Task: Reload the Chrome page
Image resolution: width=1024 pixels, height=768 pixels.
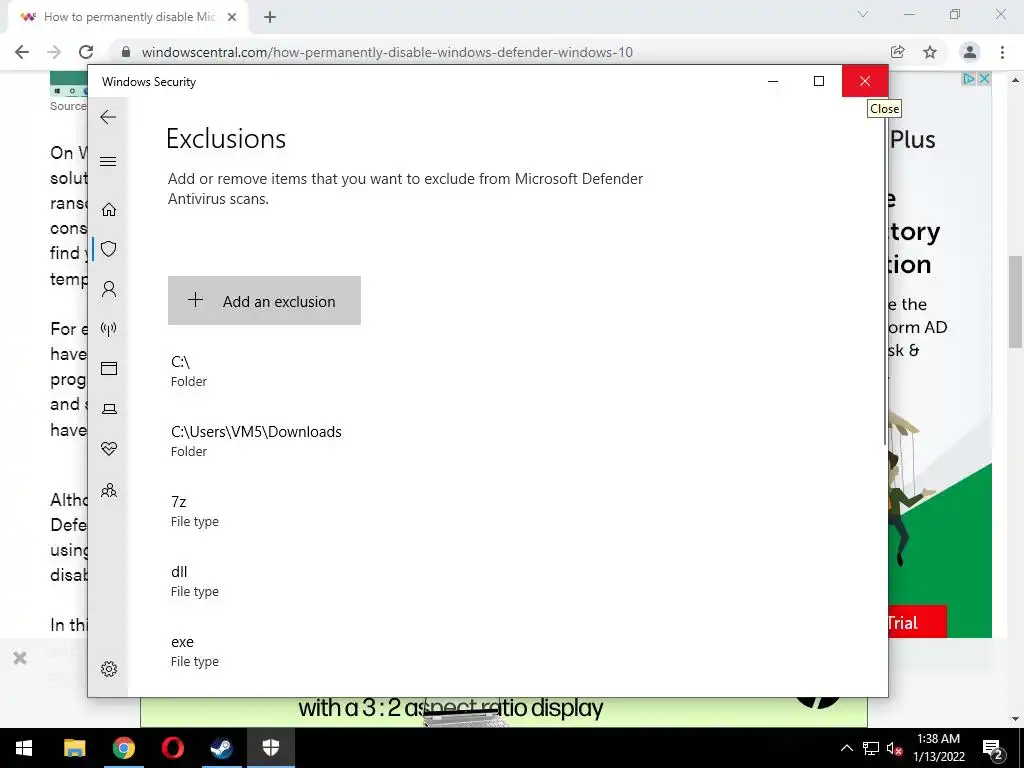Action: (86, 52)
